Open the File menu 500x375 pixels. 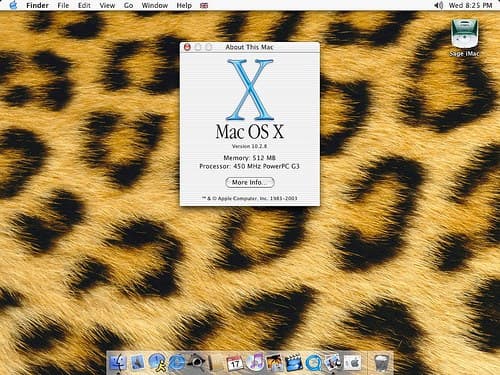tap(63, 5)
